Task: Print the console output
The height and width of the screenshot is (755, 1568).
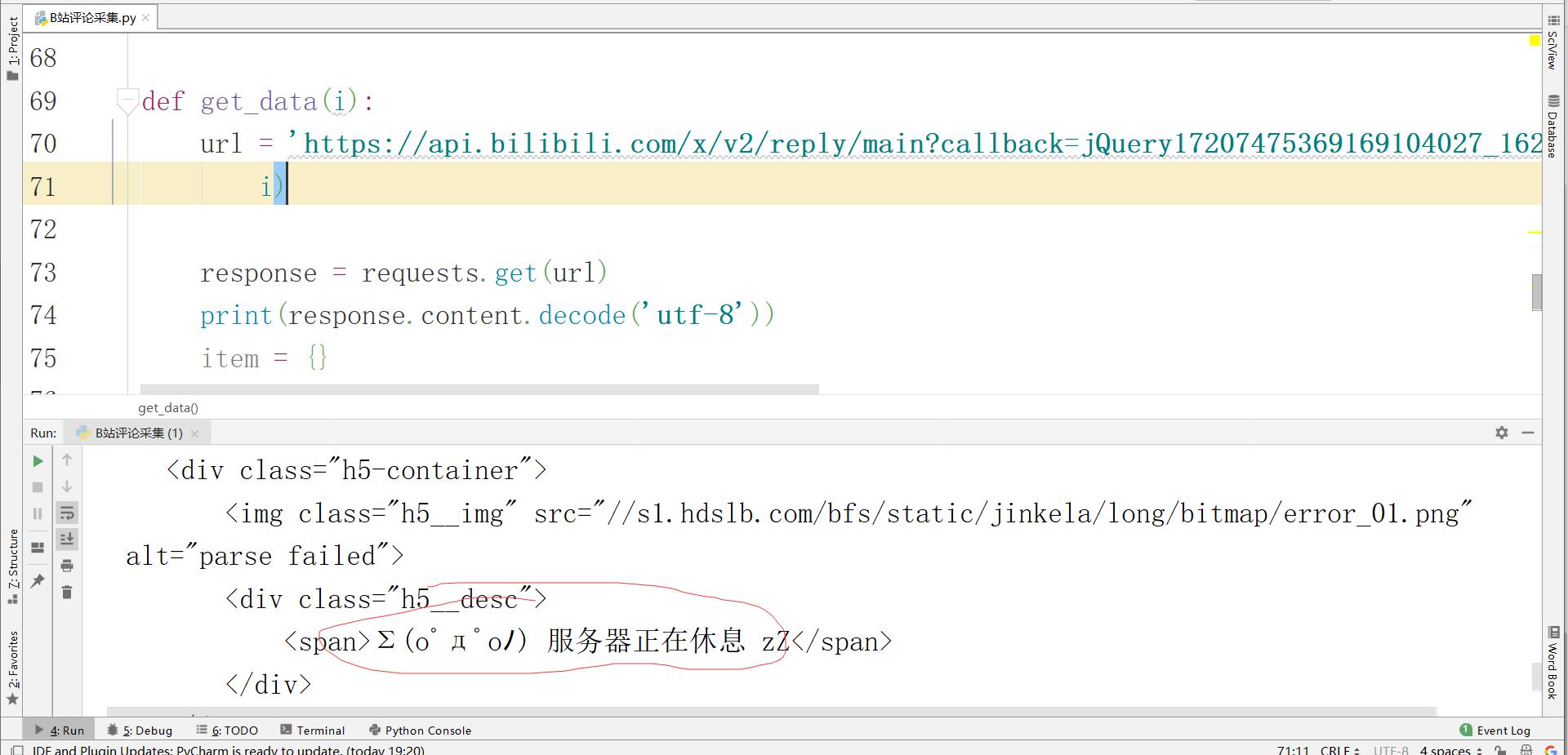Action: pyautogui.click(x=67, y=566)
